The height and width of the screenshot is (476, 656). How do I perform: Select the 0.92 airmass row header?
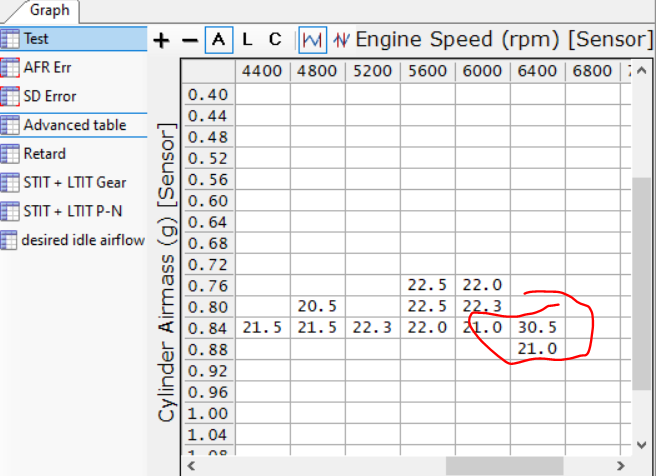[x=208, y=371]
